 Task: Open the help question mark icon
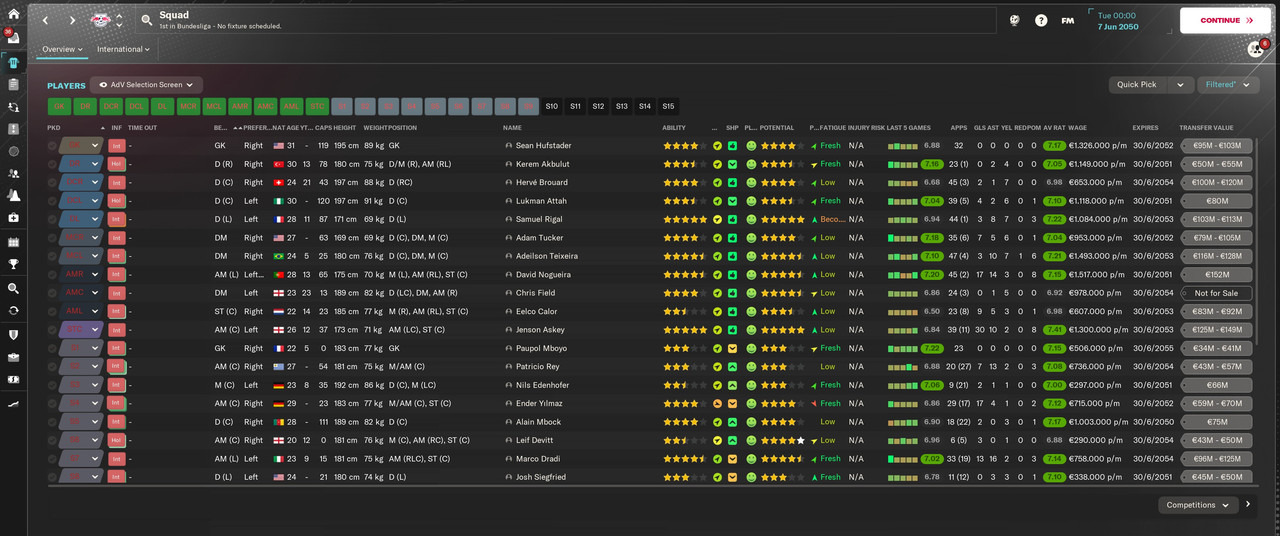click(x=1041, y=20)
